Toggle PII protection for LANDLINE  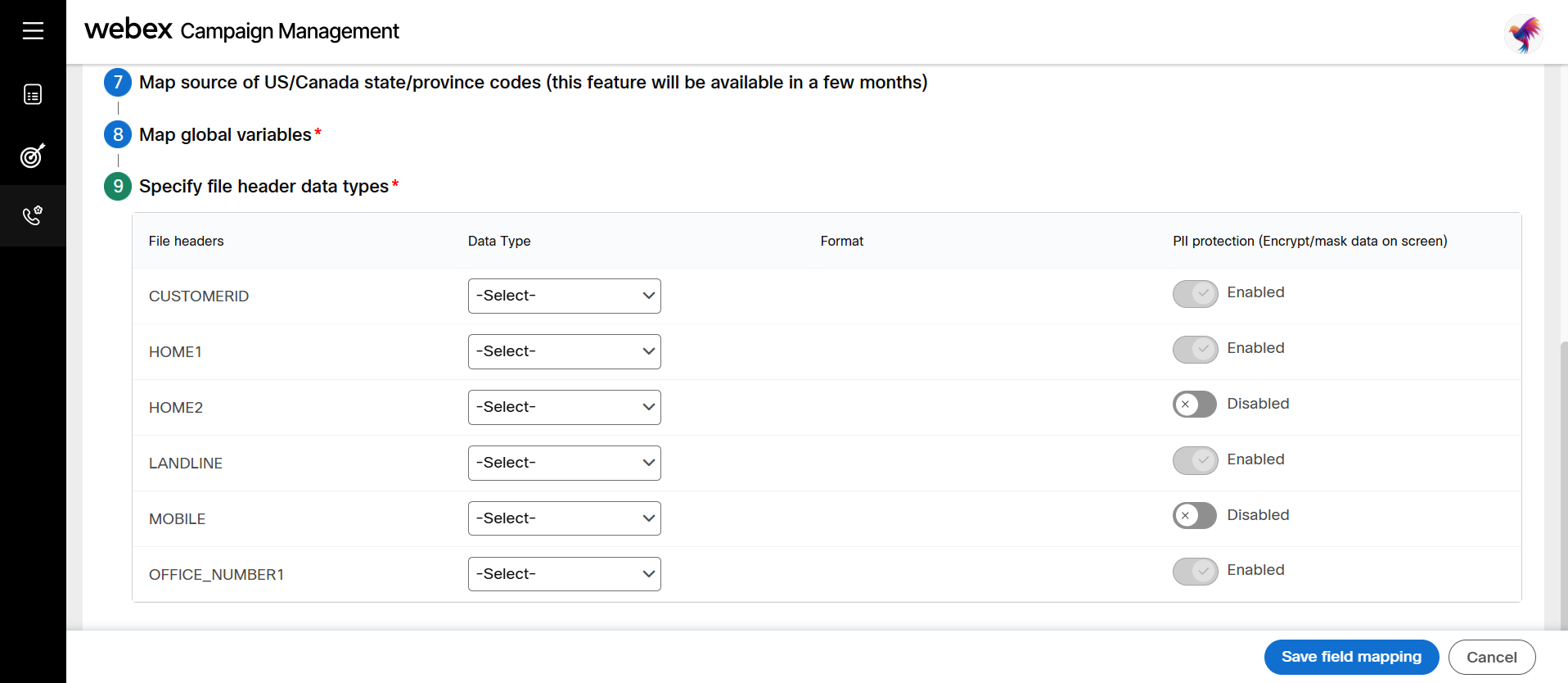tap(1195, 460)
